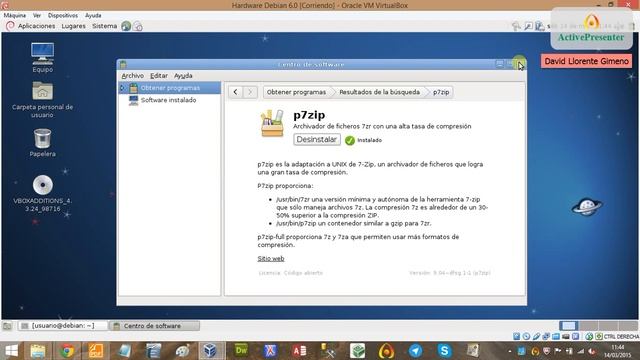Show hidden tray icons arrow
The image size is (640, 360).
pyautogui.click(x=509, y=351)
